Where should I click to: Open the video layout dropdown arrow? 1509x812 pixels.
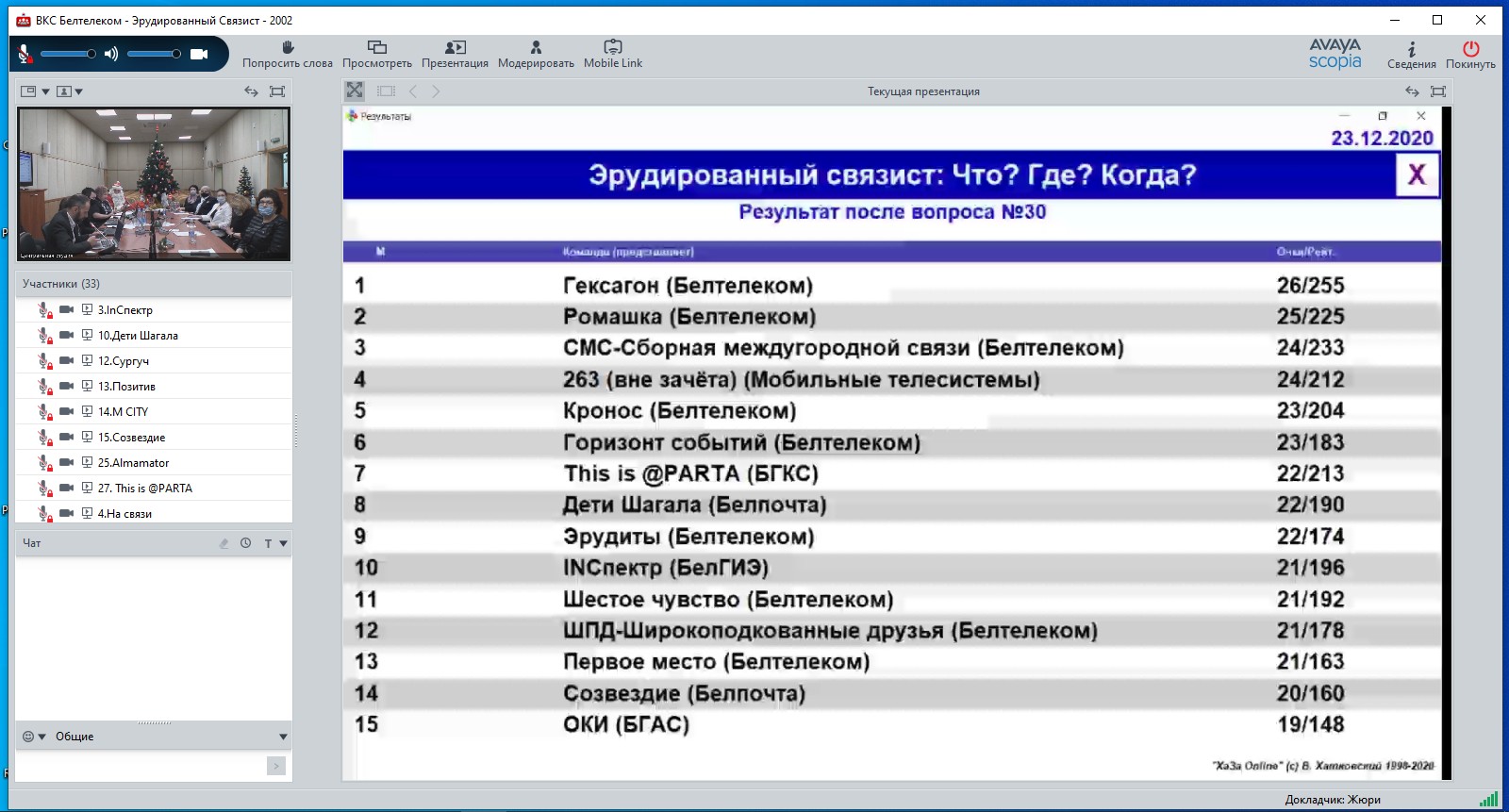coord(45,91)
